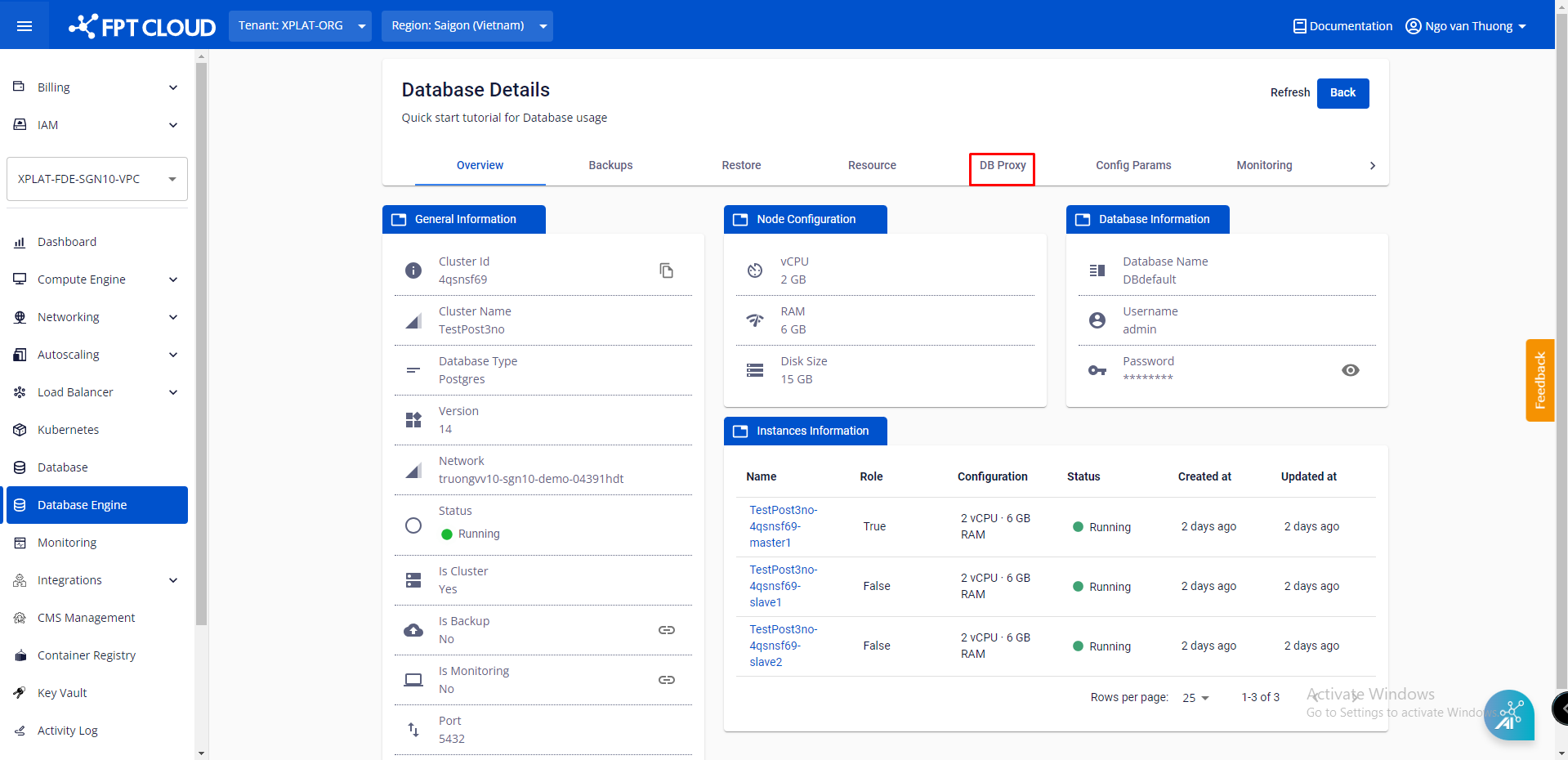Change rows per page from 25
Viewport: 1568px width, 760px height.
coord(1195,698)
